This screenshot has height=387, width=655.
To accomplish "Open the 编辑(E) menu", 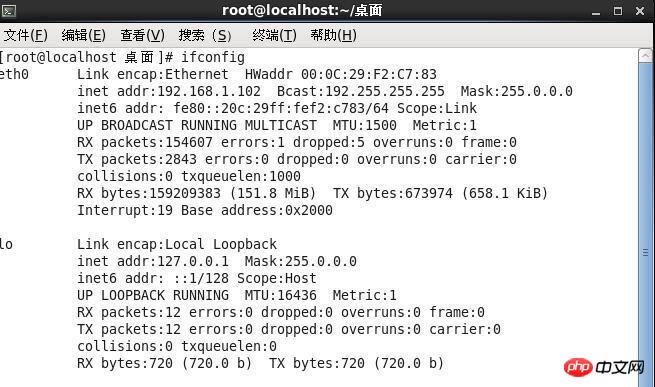I will (84, 35).
